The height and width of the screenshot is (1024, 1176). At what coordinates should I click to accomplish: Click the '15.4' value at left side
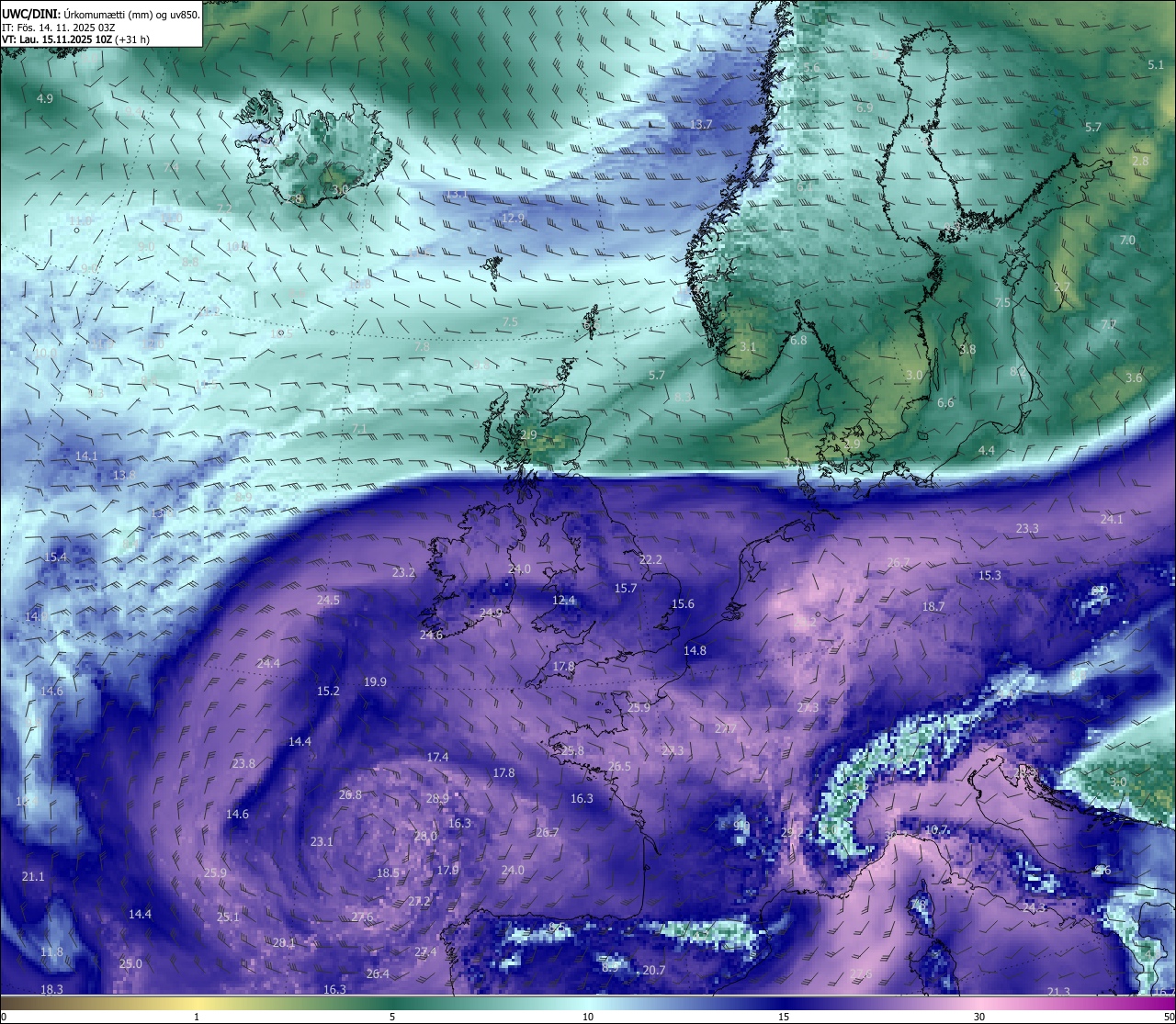pyautogui.click(x=55, y=557)
